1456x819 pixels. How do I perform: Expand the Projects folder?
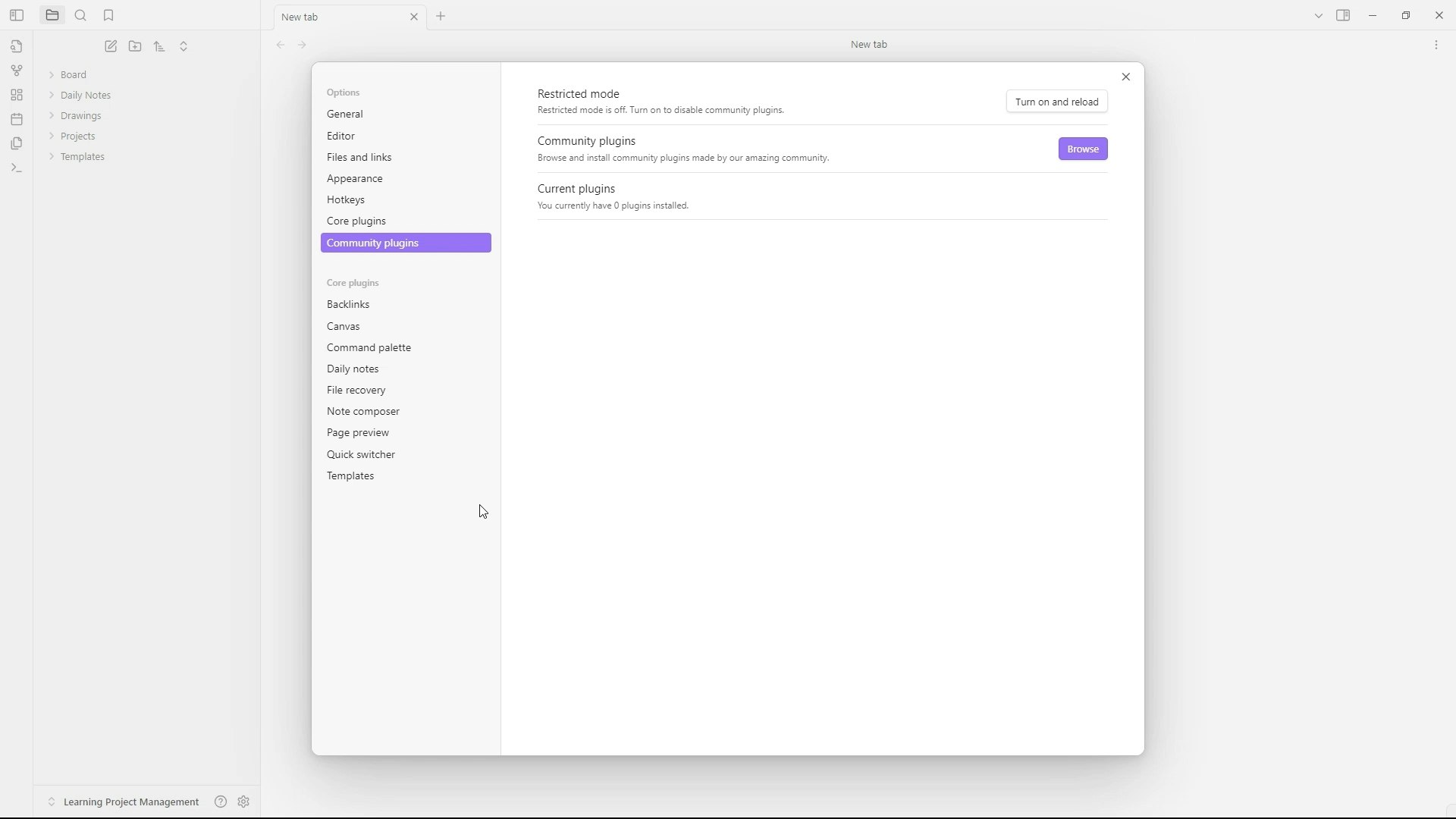click(x=77, y=136)
